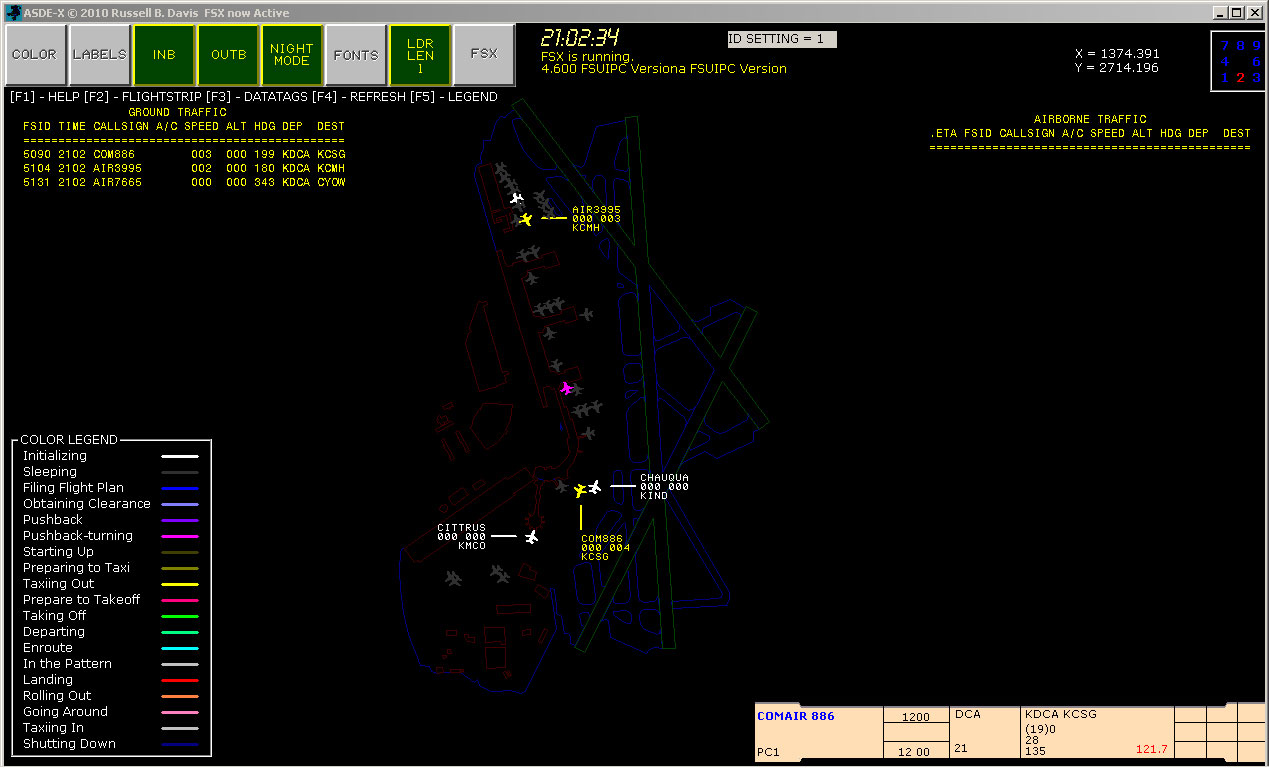Toggle the OUTB traffic filter
The width and height of the screenshot is (1269, 768).
pos(228,55)
